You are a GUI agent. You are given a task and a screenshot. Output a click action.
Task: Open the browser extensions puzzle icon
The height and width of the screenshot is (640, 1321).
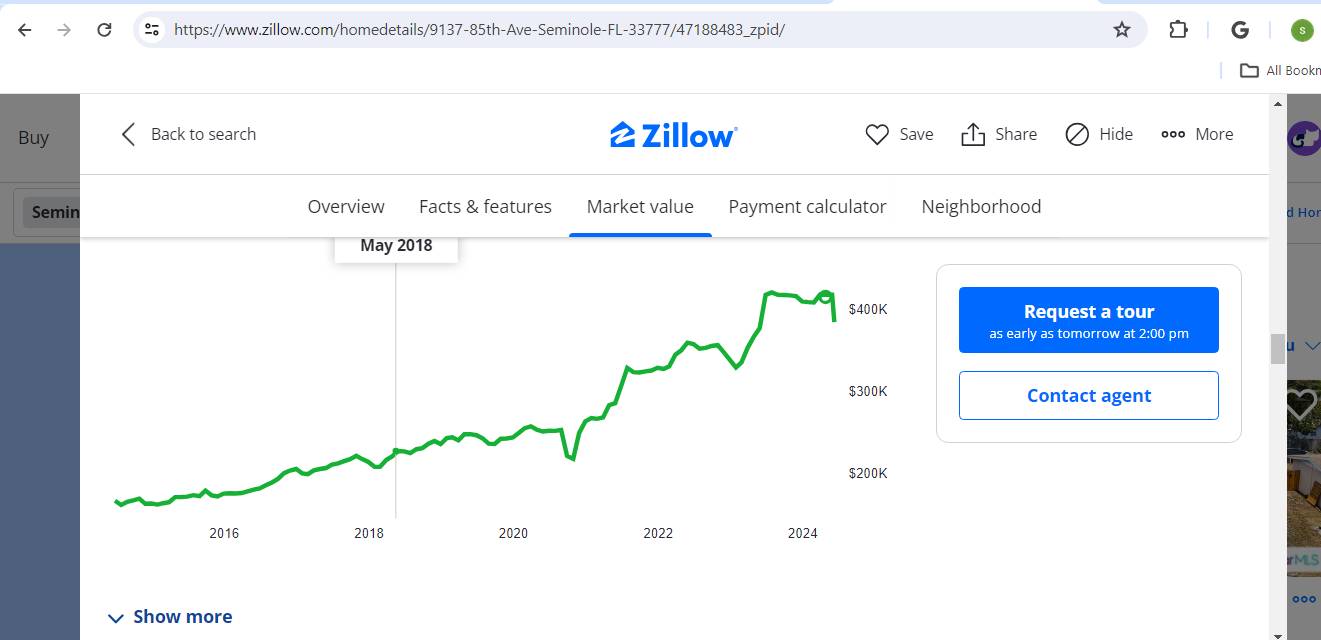click(1178, 29)
